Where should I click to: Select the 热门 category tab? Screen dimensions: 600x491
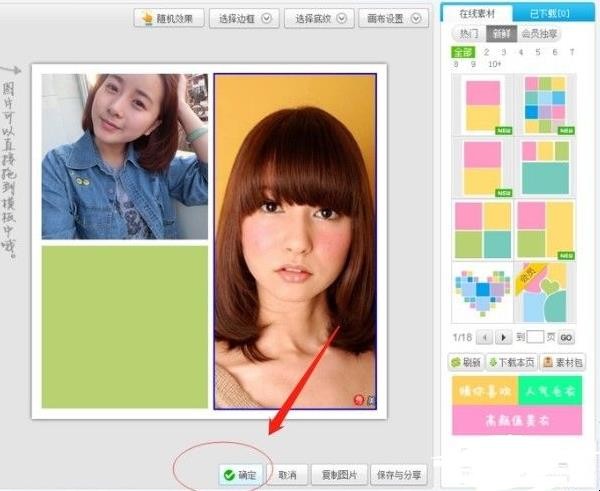click(469, 34)
